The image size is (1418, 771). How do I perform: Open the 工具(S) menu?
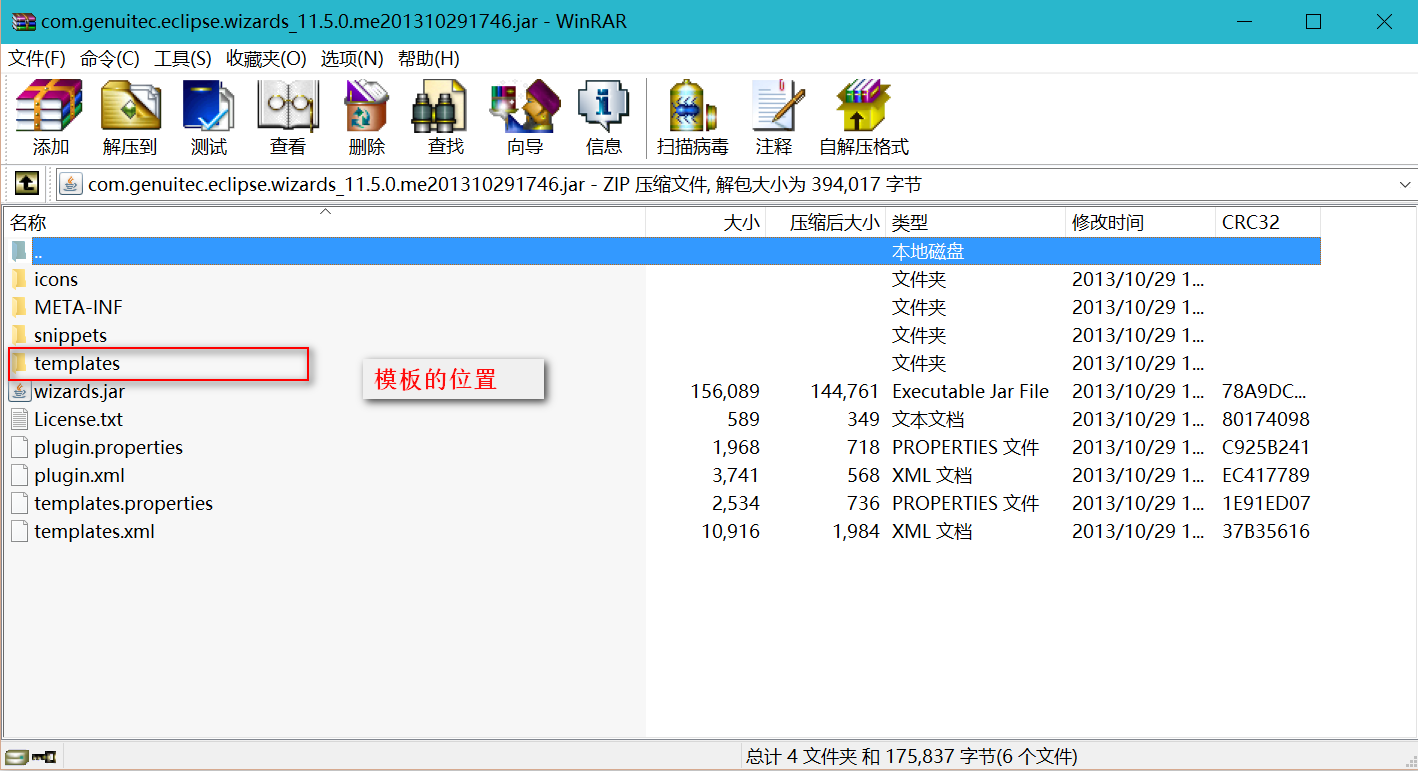tap(183, 58)
